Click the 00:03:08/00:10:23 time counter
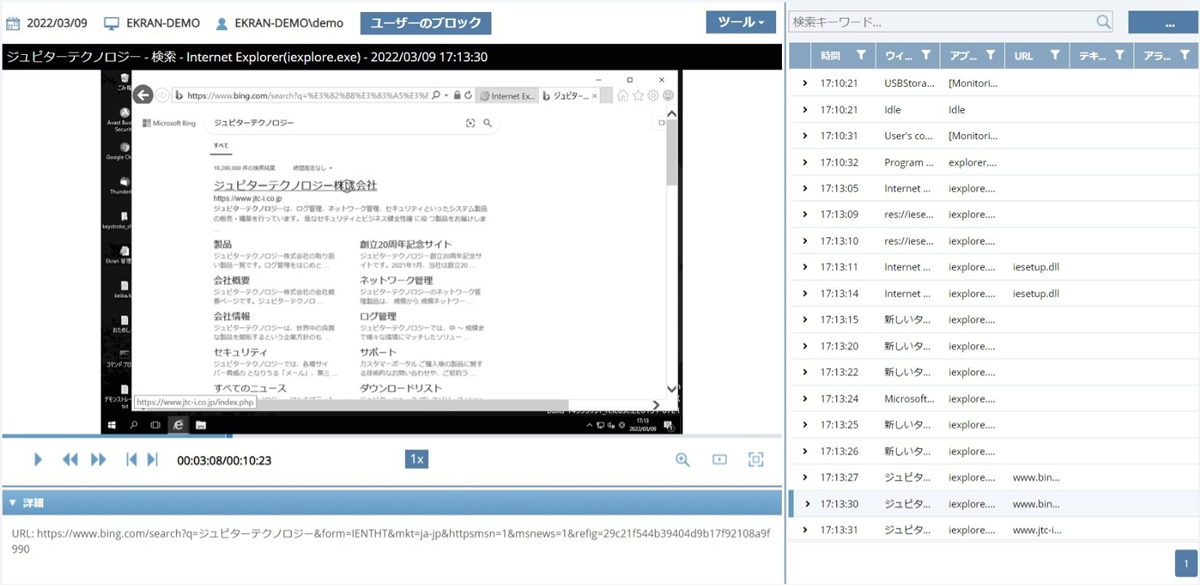Image resolution: width=1200 pixels, height=585 pixels. (224, 460)
